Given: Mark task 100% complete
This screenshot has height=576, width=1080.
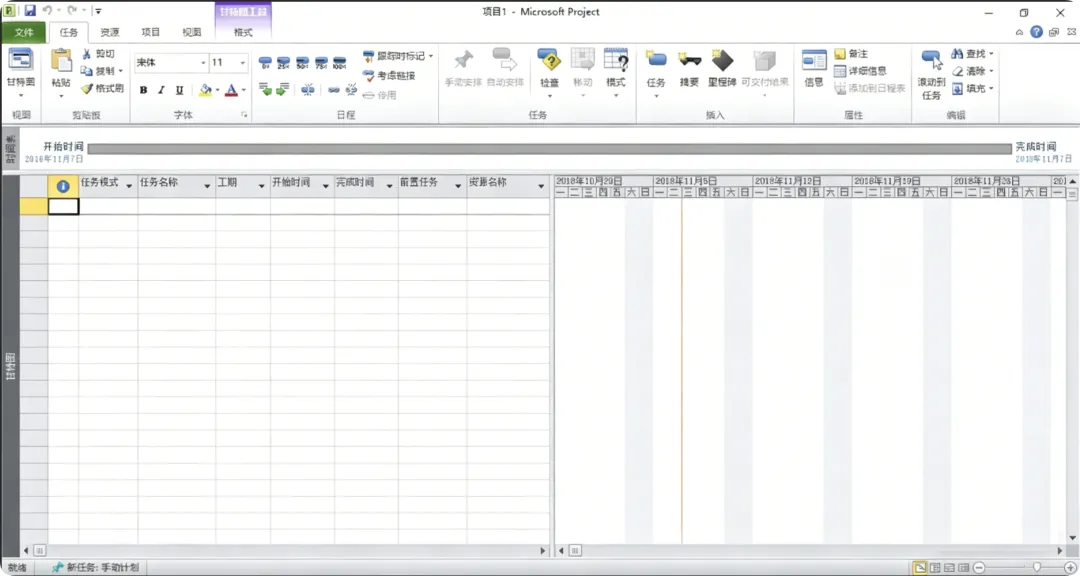Looking at the screenshot, I should (340, 63).
